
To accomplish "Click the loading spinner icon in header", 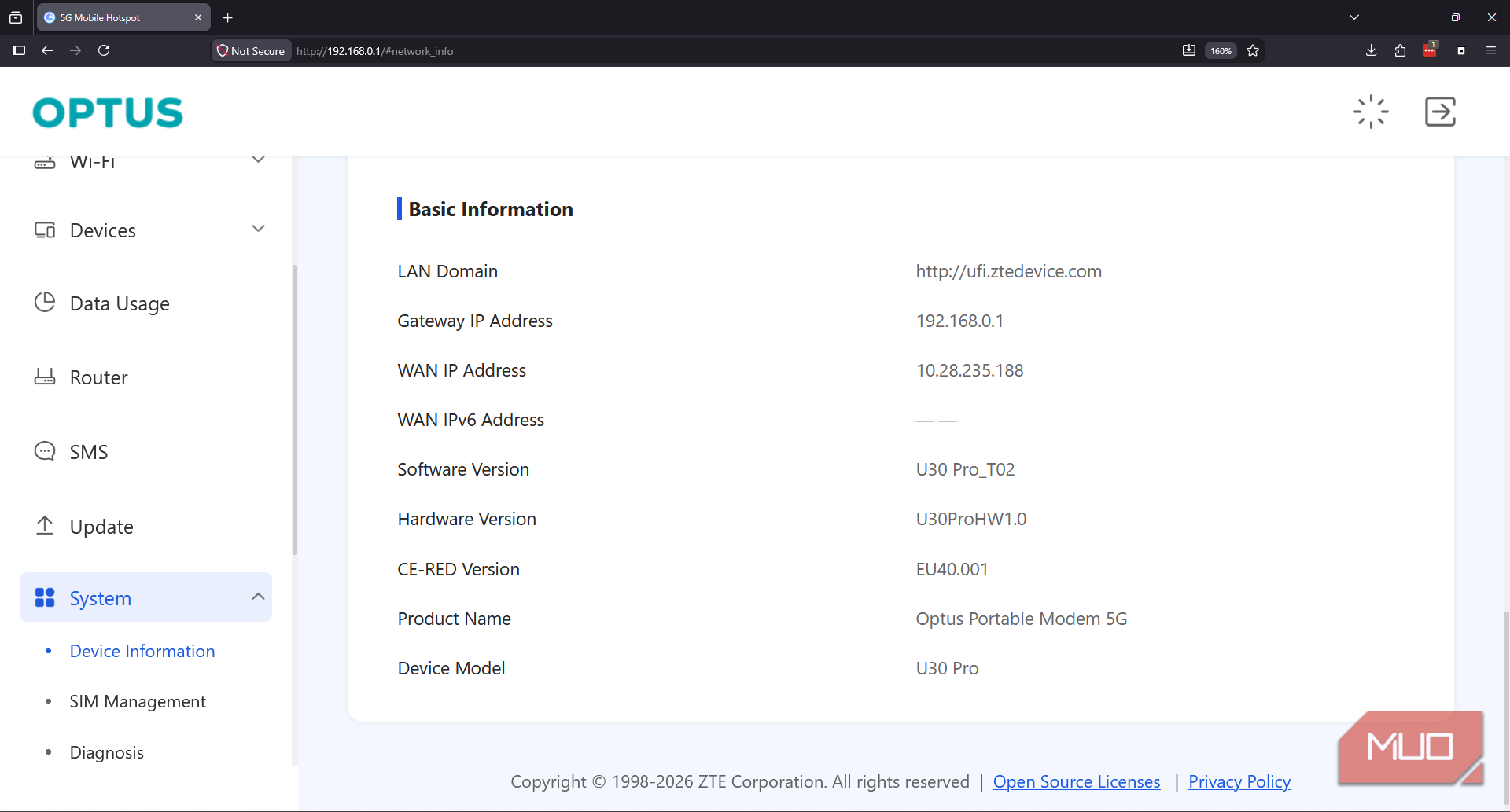I will [1371, 112].
